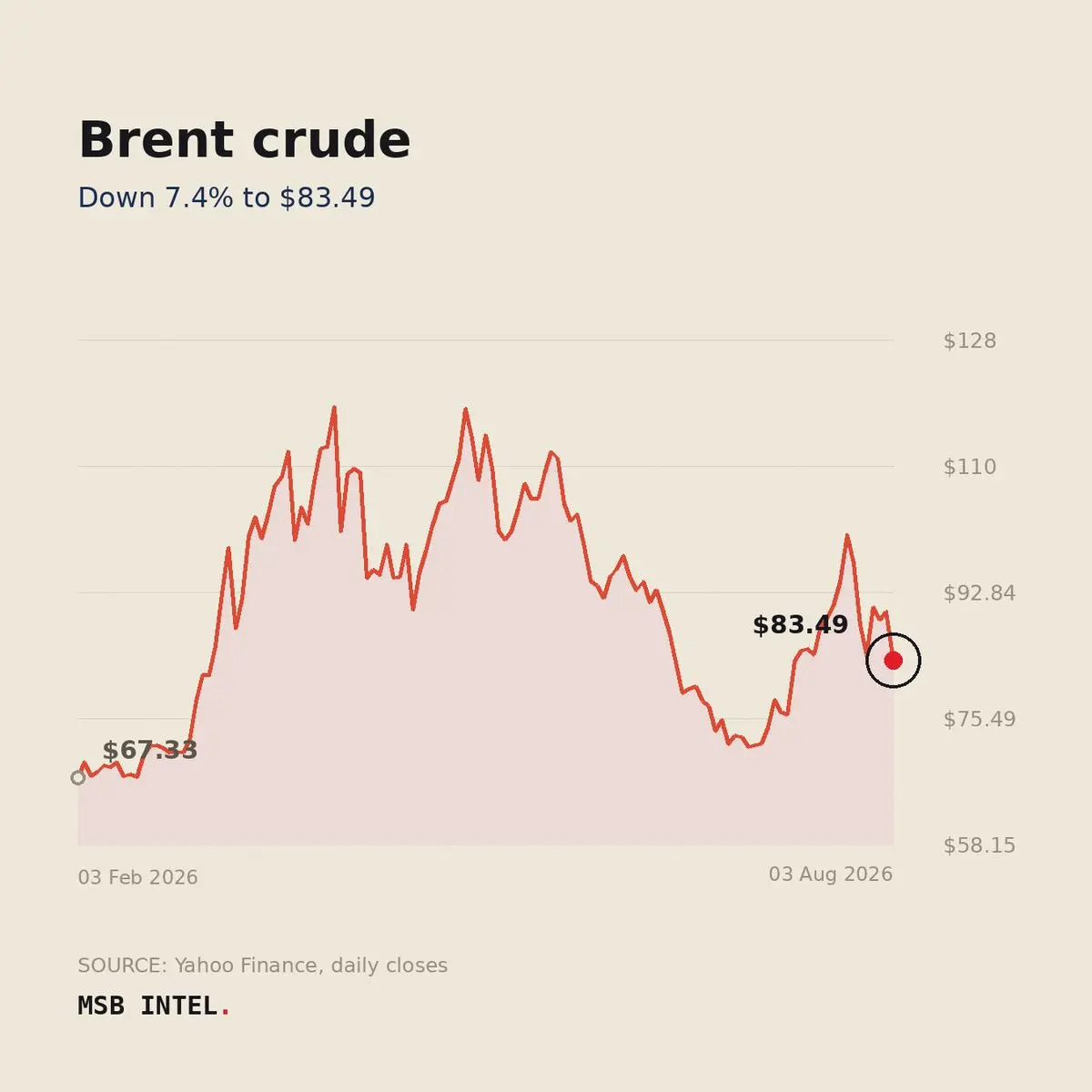Click the black circle around the endpoint
This screenshot has height=1092, width=1092.
[893, 661]
